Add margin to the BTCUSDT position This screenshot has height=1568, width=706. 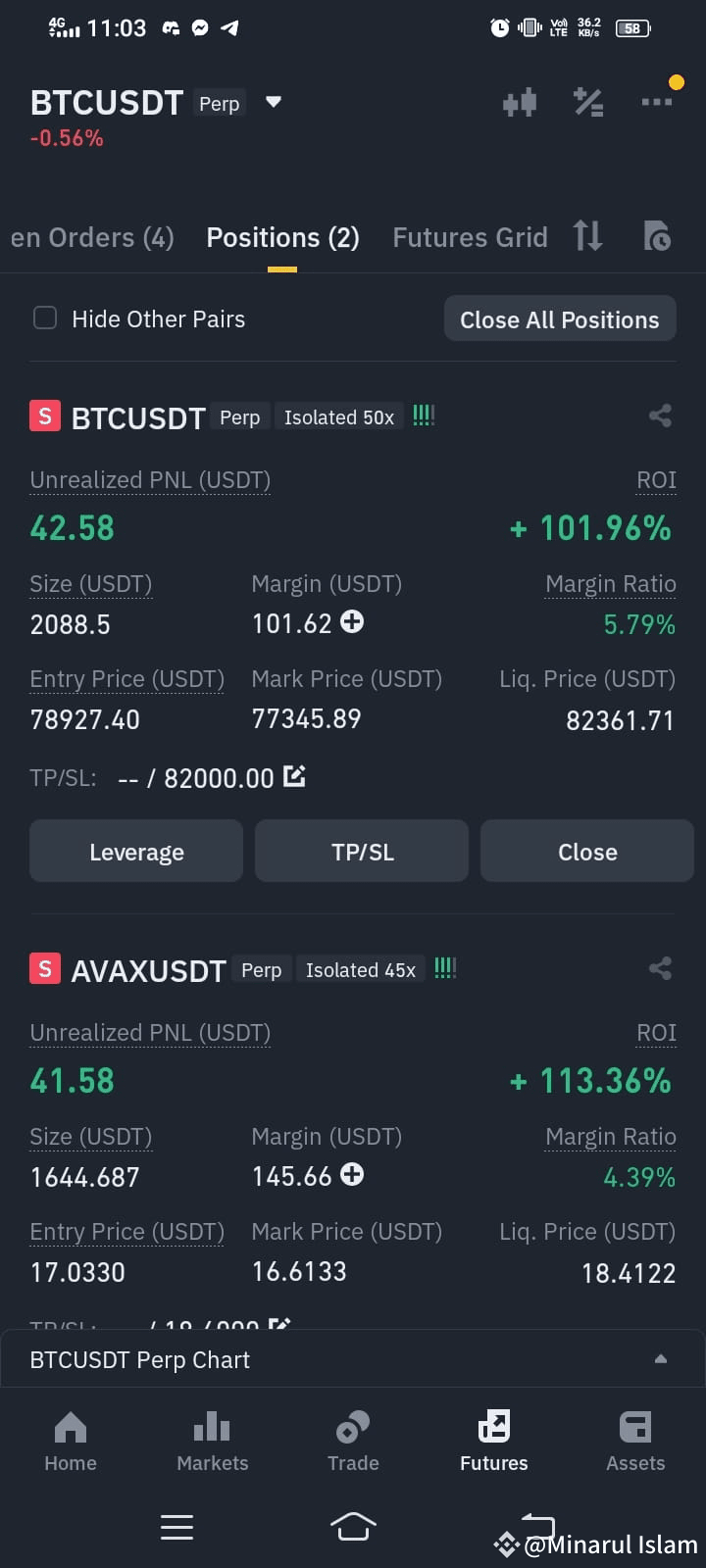[x=352, y=621]
